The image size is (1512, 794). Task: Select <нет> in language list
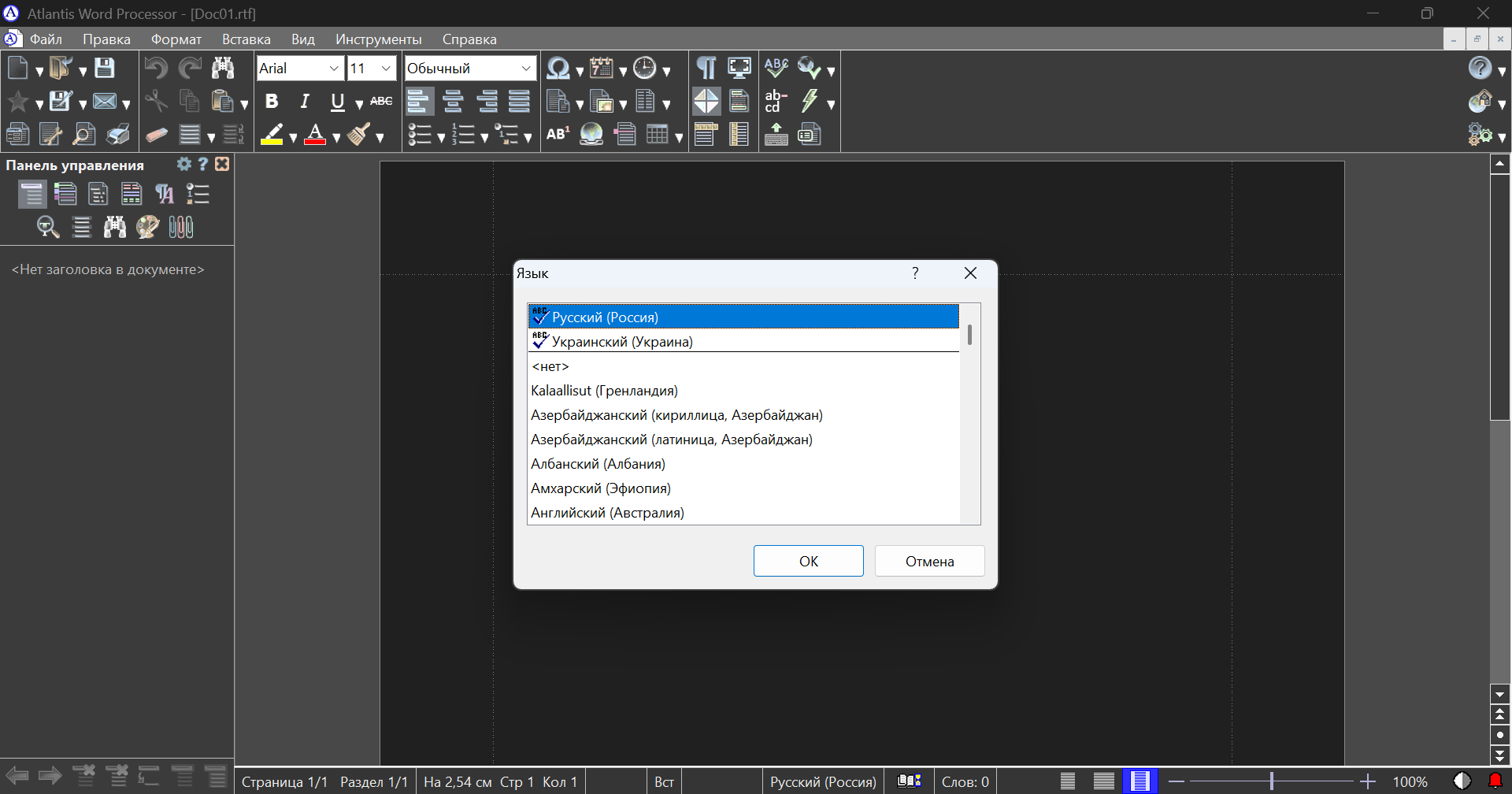click(743, 365)
